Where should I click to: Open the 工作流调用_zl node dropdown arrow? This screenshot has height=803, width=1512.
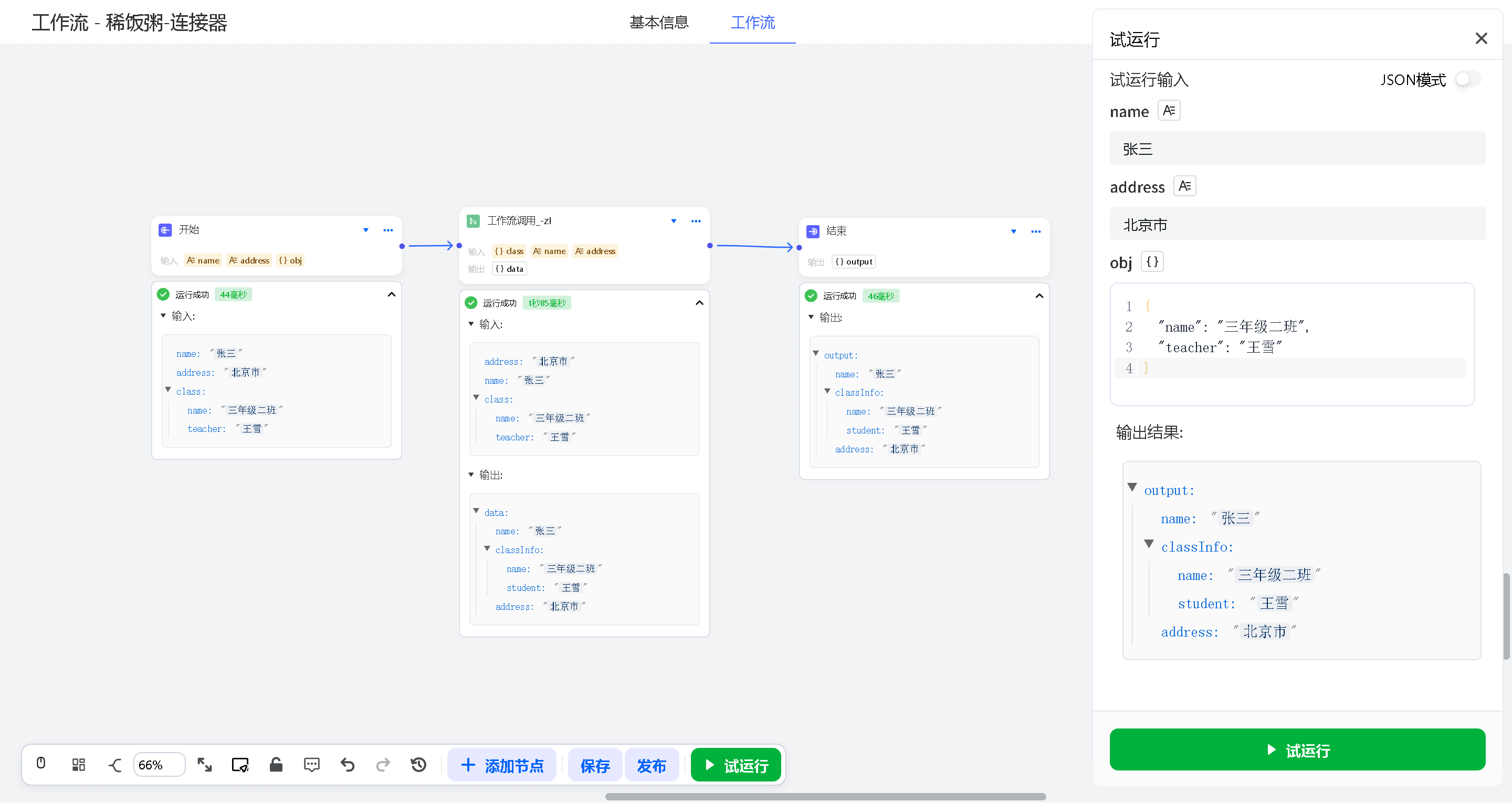click(x=673, y=221)
